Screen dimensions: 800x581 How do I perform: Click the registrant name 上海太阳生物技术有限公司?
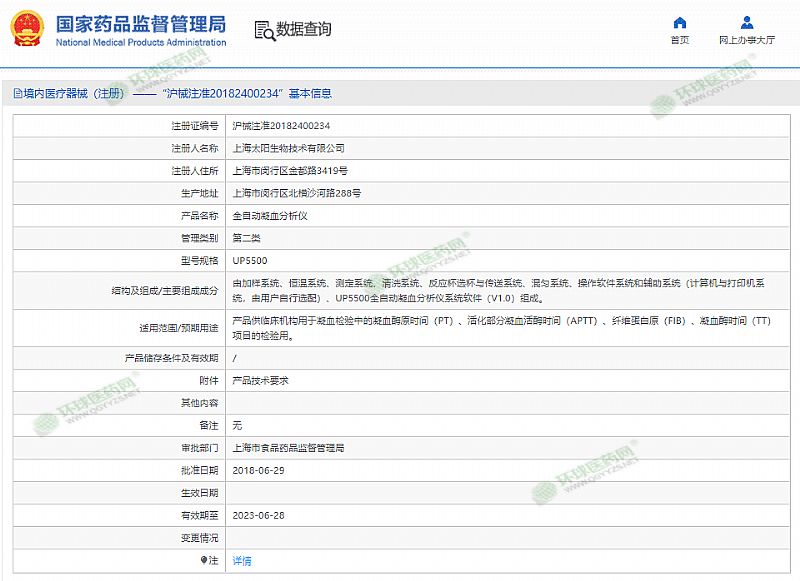288,148
